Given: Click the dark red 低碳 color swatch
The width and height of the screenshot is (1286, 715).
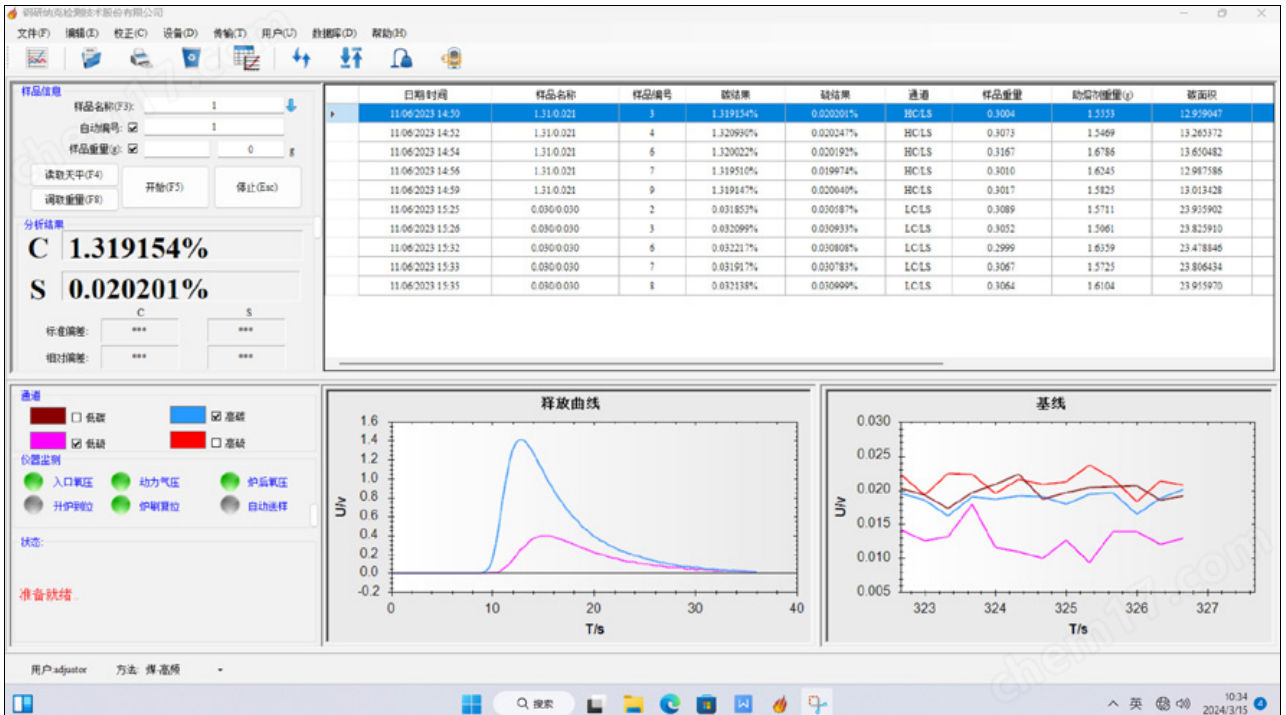Looking at the screenshot, I should [x=47, y=416].
